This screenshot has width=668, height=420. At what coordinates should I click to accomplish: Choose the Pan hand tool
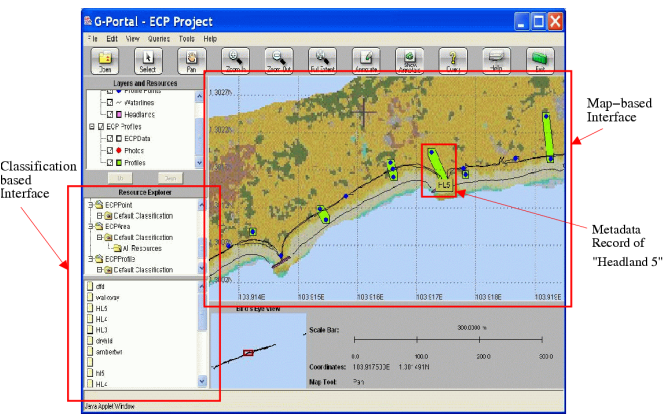192,61
